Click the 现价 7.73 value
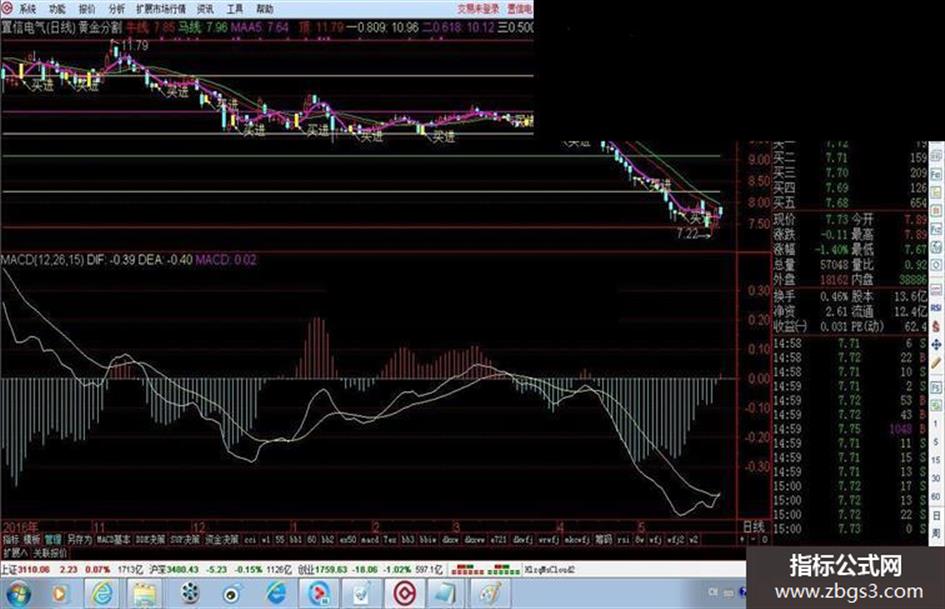Image resolution: width=945 pixels, height=609 pixels. (x=837, y=219)
